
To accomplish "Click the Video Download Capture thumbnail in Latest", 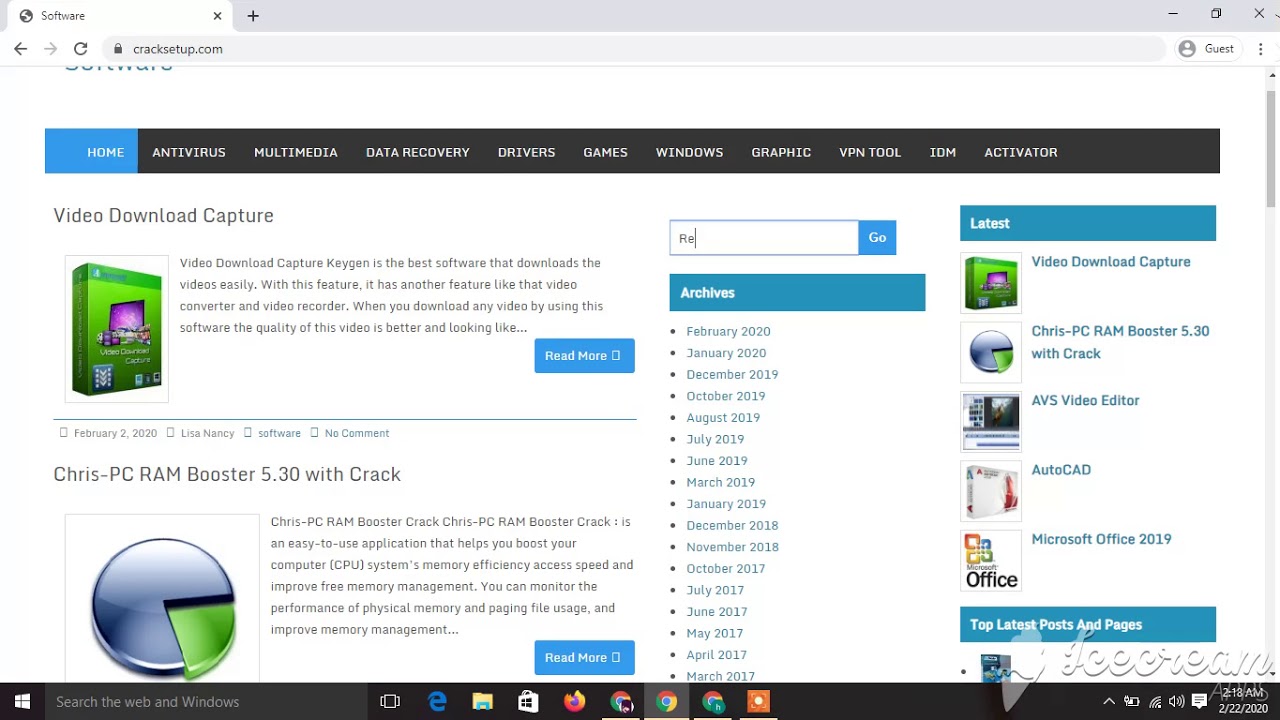I will tap(991, 283).
